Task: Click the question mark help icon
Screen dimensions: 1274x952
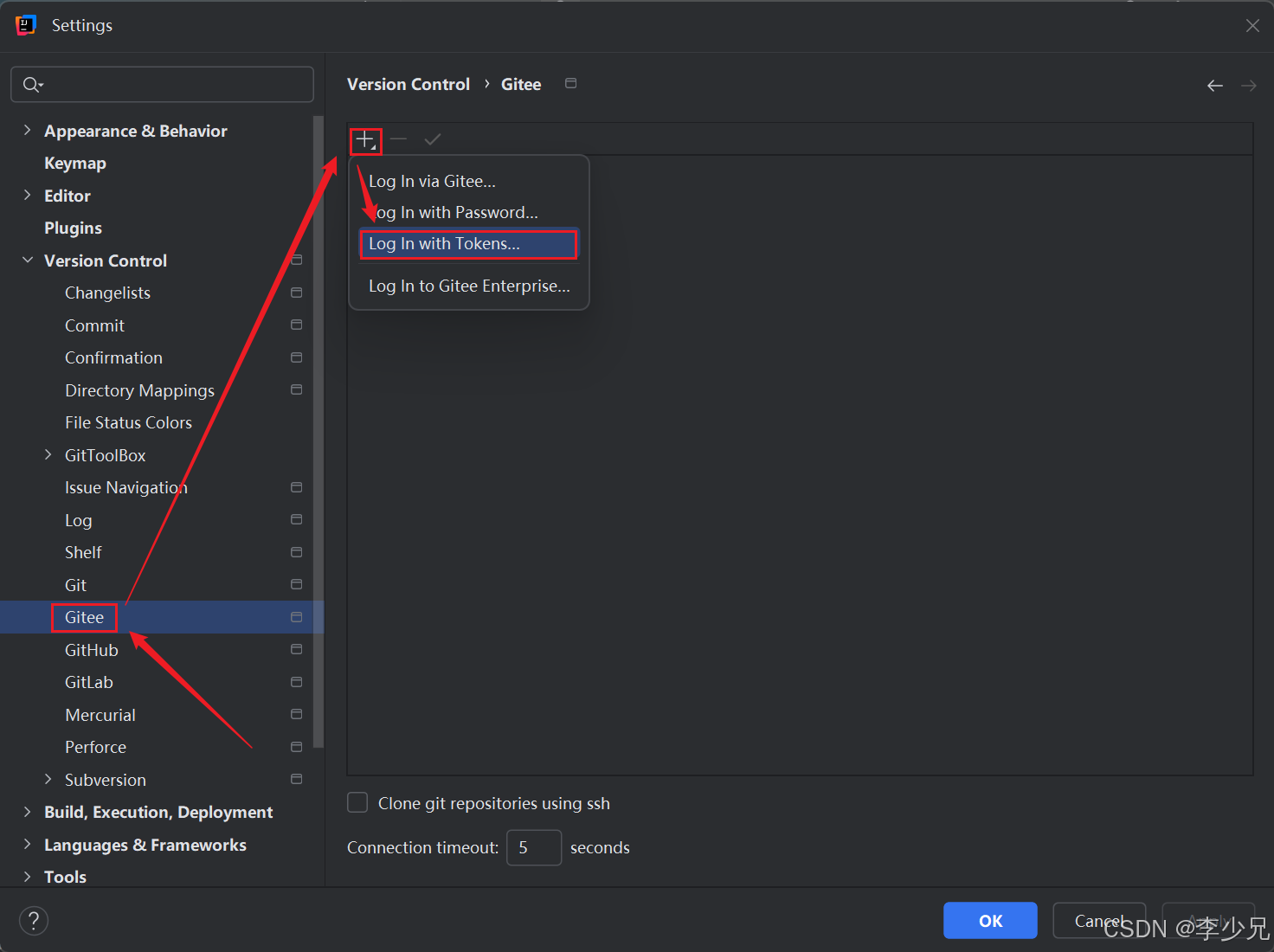Action: 34,920
